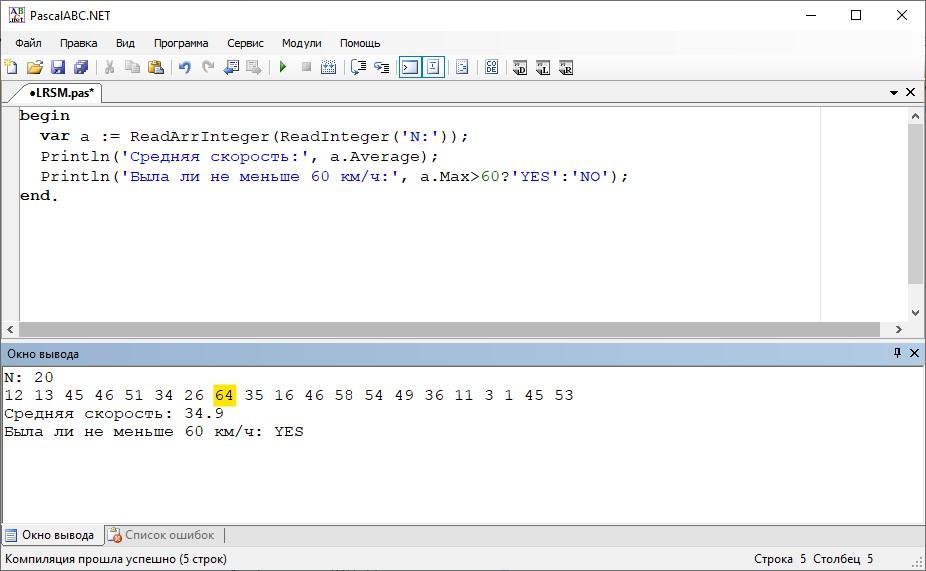Click the Step Into debug icon

click(382, 67)
